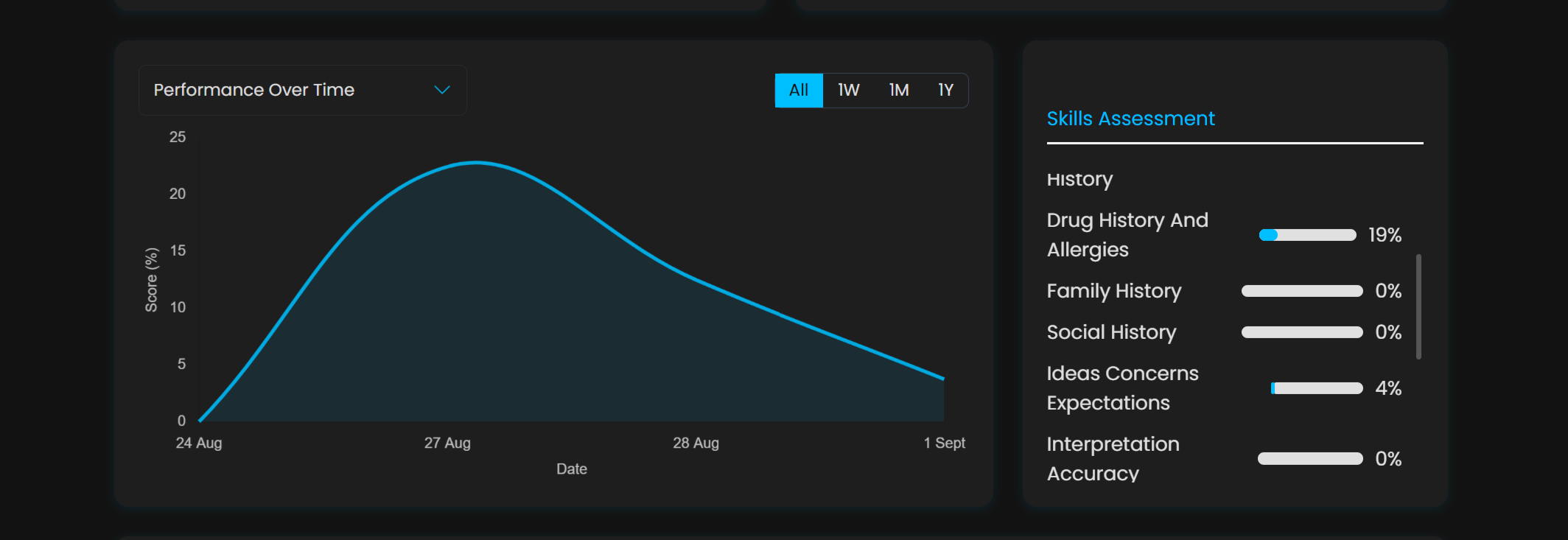Click the Interpretation Accuracy progress bar

1310,459
